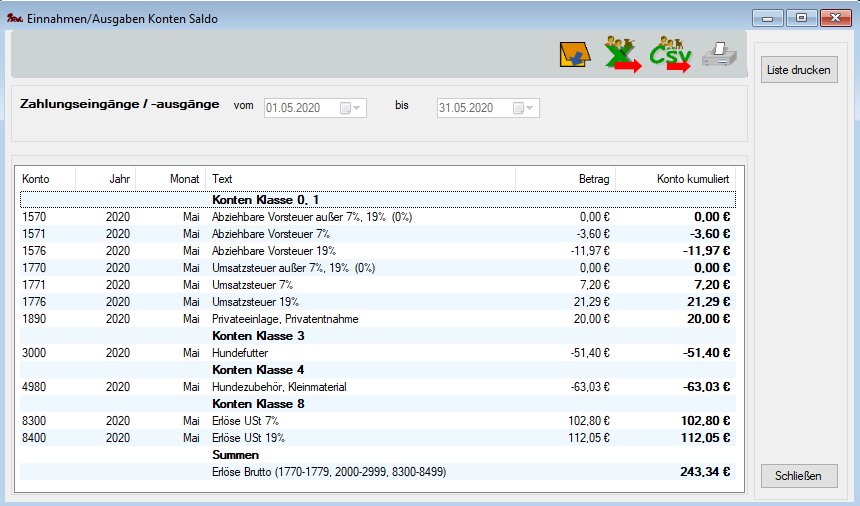Open the calendar dropdown for start date 01.05.2020

pos(352,107)
